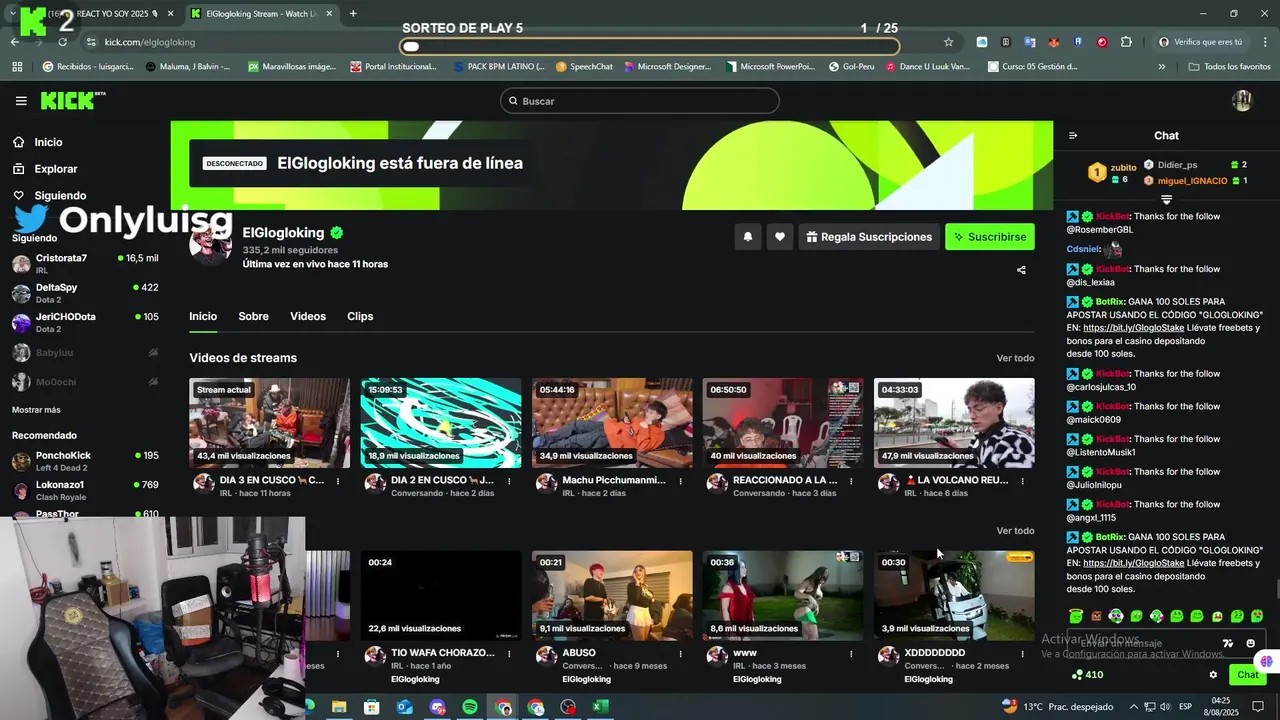Click the Buscar search field
The width and height of the screenshot is (1280, 720).
pyautogui.click(x=640, y=101)
